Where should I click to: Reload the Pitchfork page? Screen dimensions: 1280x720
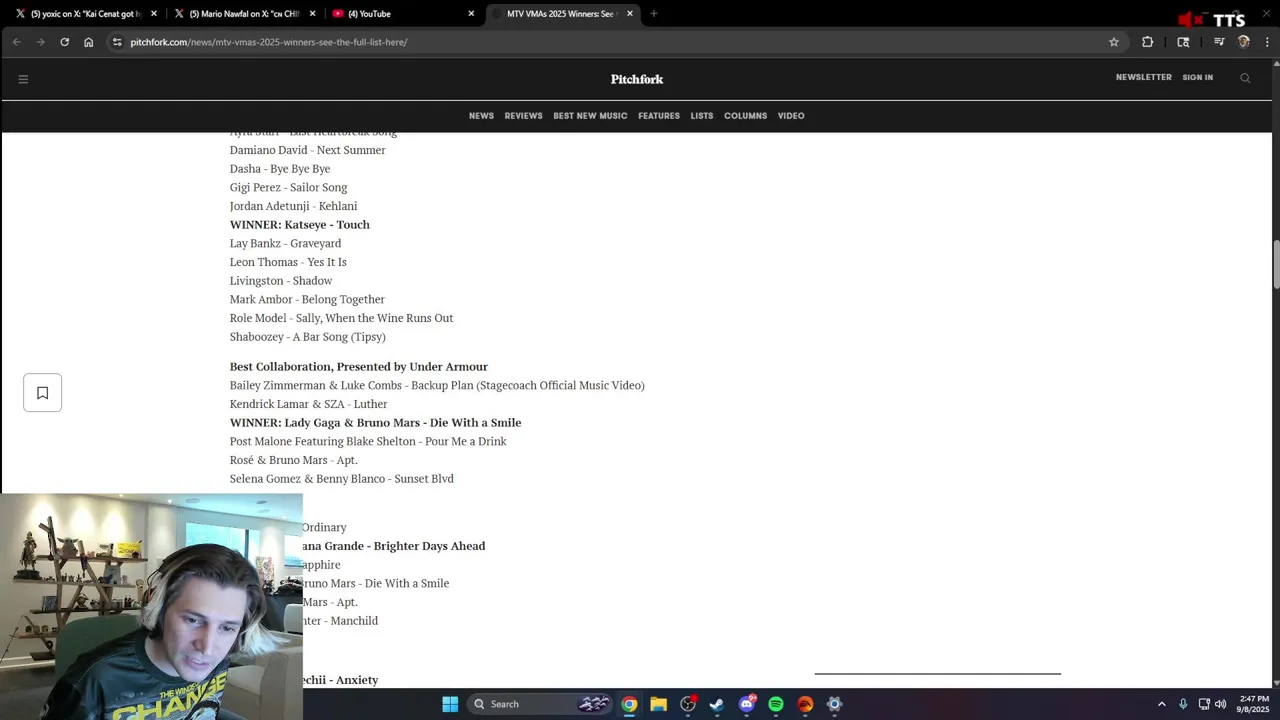click(65, 42)
